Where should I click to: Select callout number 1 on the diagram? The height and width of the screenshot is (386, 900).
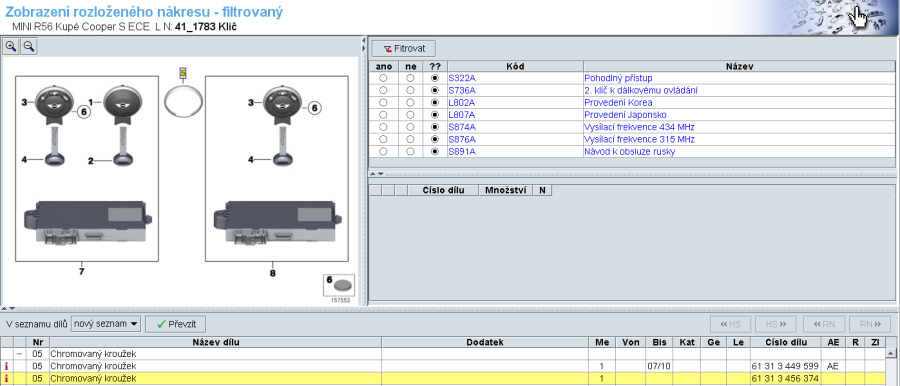click(x=90, y=102)
